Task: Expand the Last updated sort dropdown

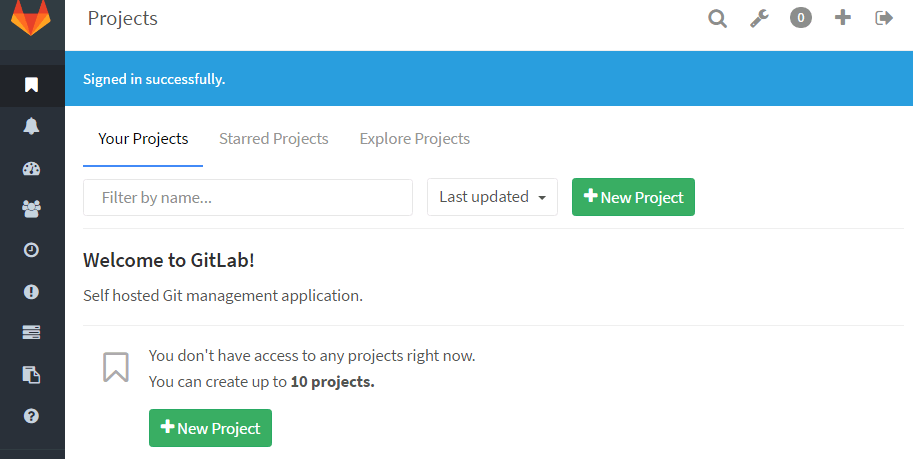Action: tap(492, 197)
